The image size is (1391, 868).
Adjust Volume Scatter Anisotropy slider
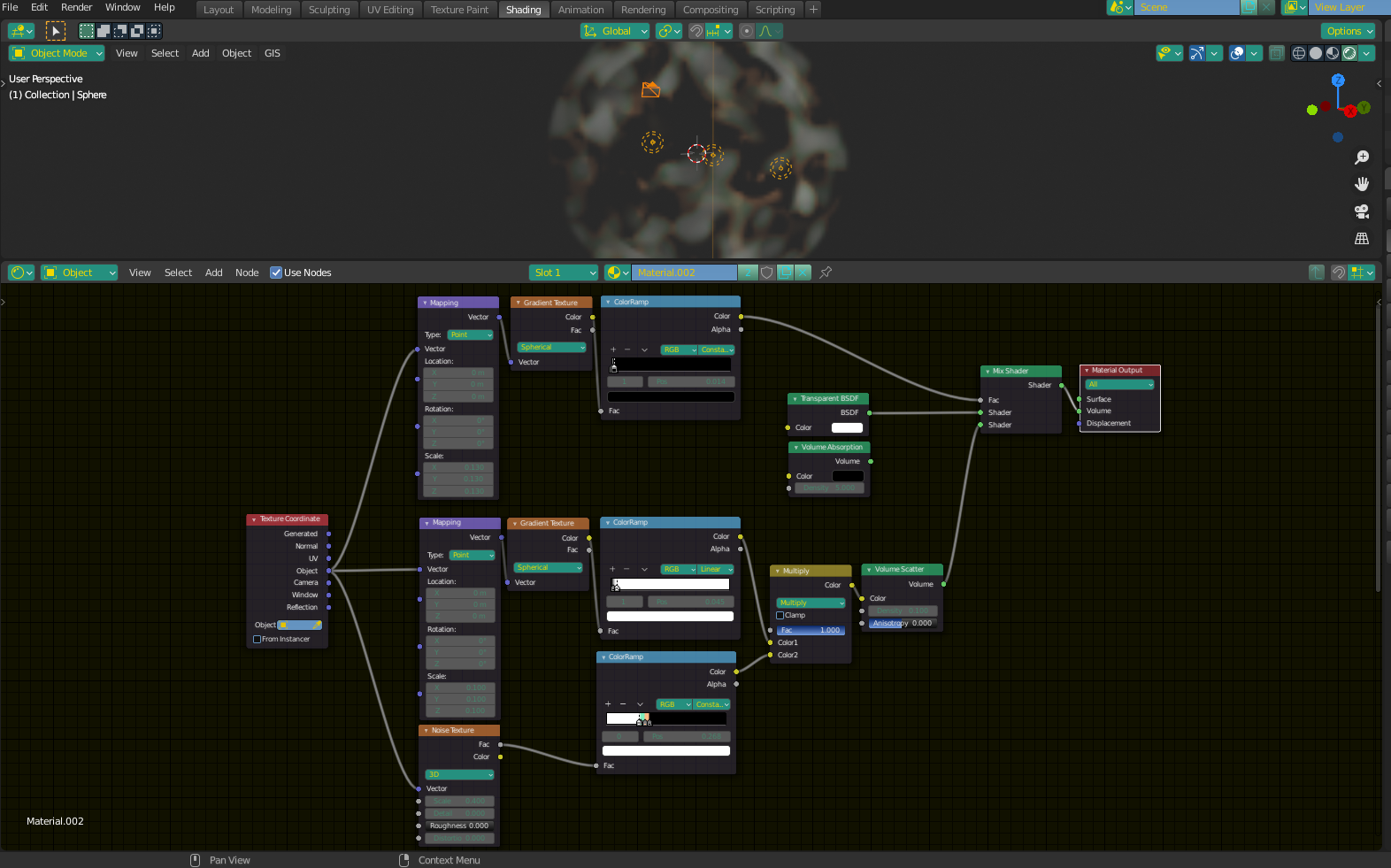coord(901,623)
